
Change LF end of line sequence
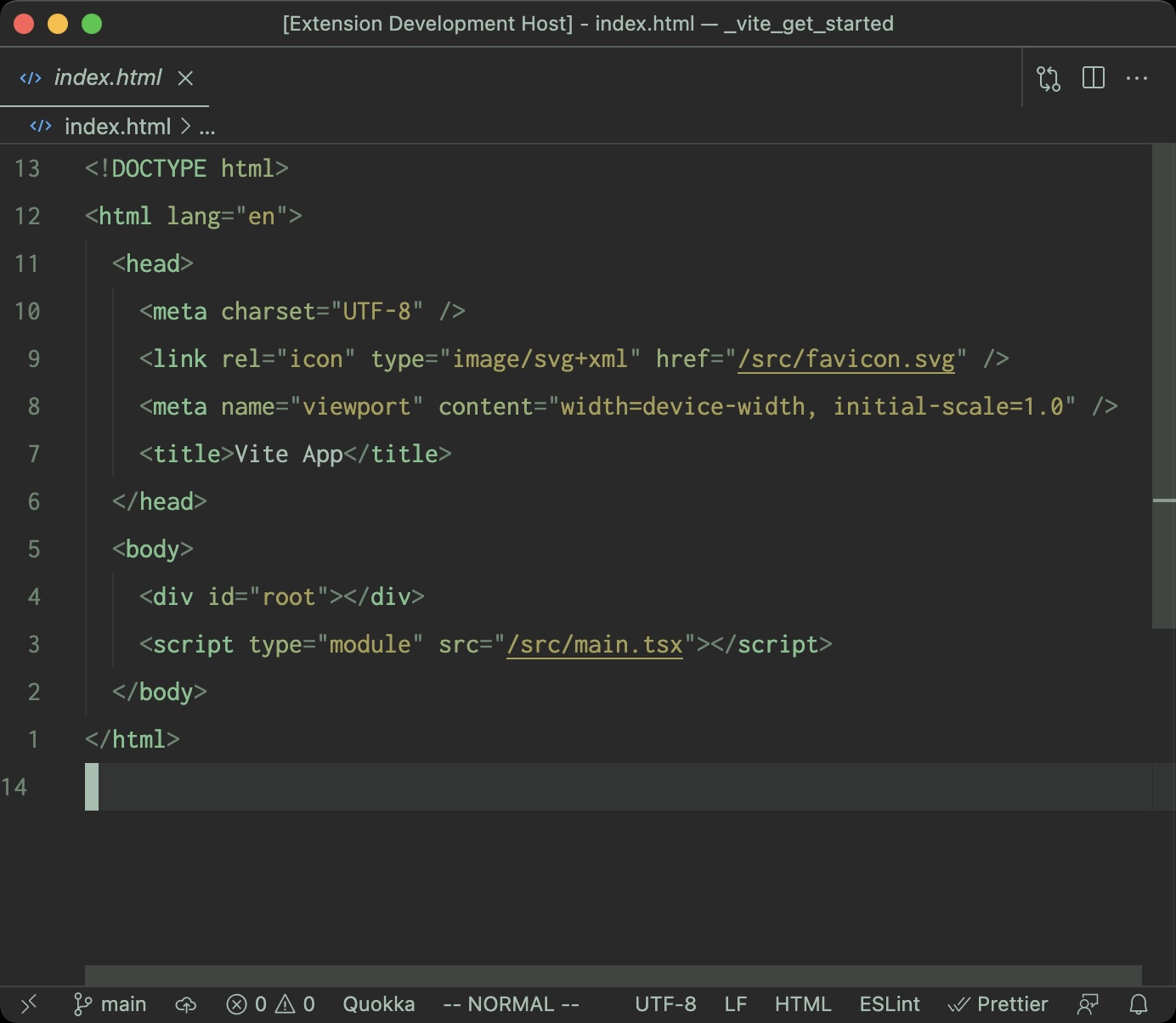[736, 1004]
